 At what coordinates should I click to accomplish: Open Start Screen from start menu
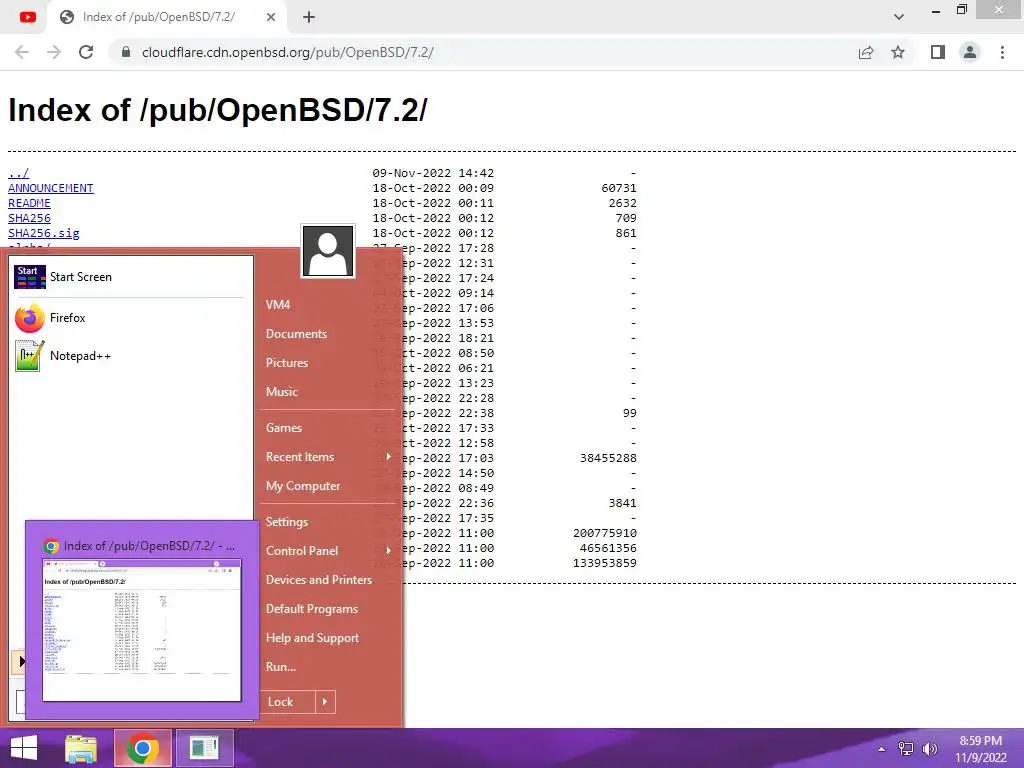tap(129, 277)
